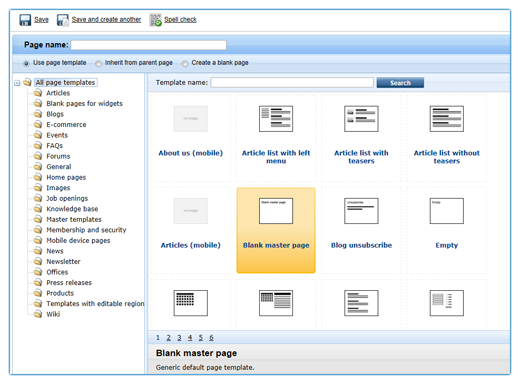Click the Wiki folder icon
Image resolution: width=520 pixels, height=384 pixels.
tap(38, 314)
